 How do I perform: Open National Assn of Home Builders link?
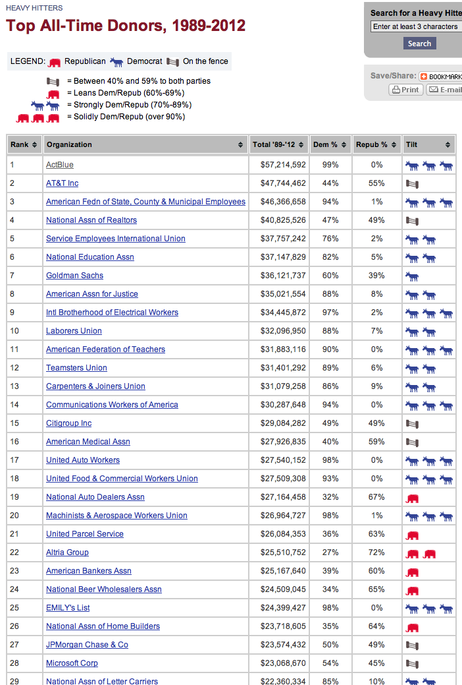click(103, 626)
